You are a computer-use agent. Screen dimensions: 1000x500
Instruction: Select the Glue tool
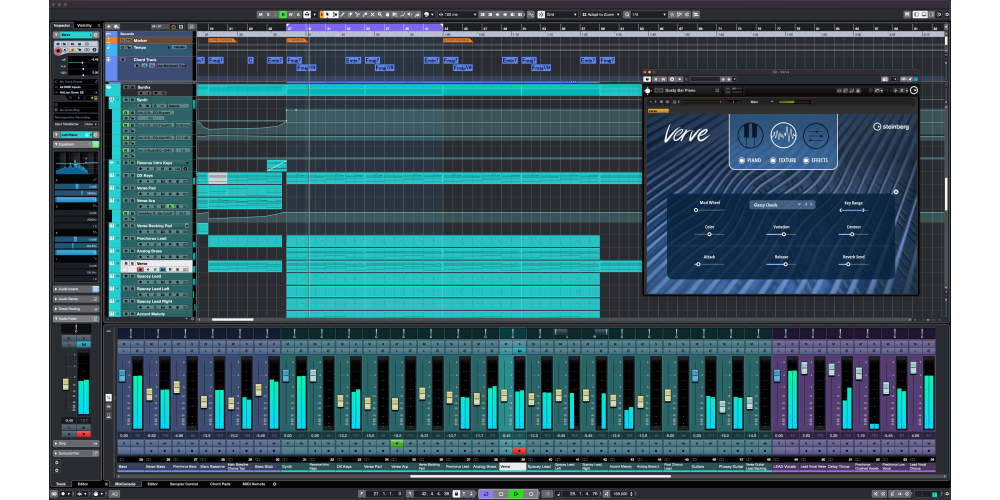[364, 14]
